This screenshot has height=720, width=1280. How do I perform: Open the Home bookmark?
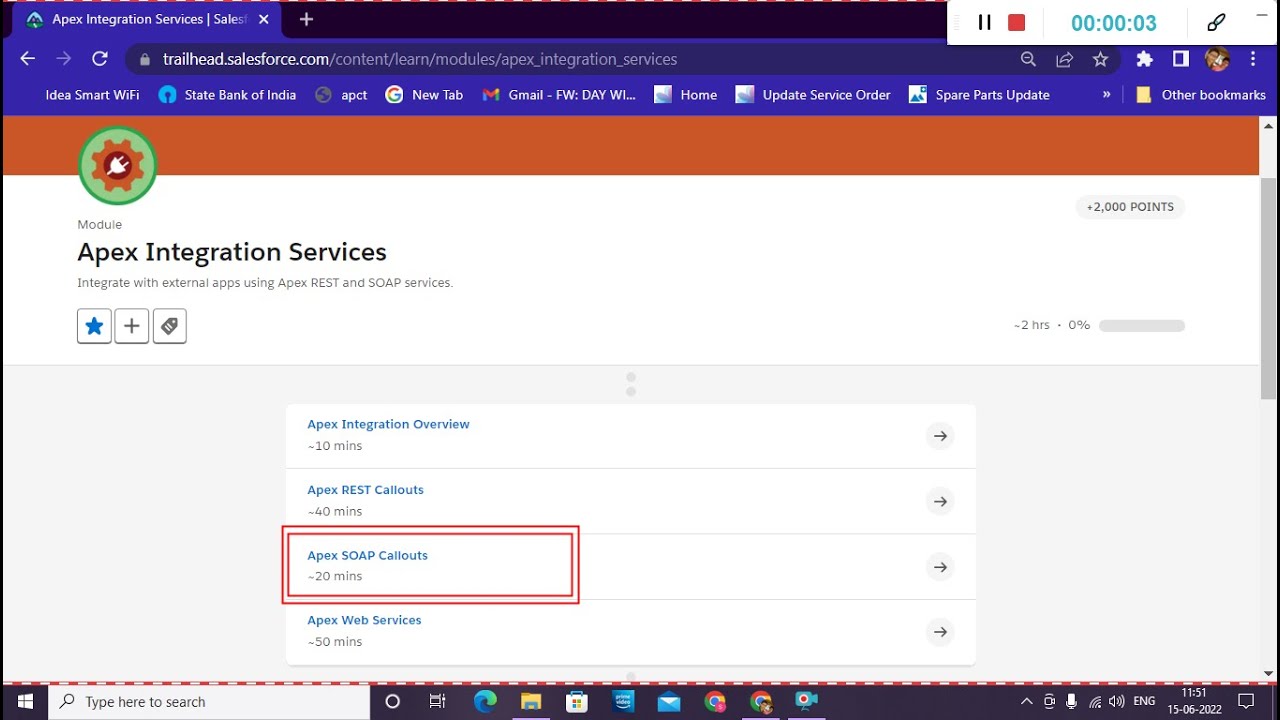click(x=686, y=95)
